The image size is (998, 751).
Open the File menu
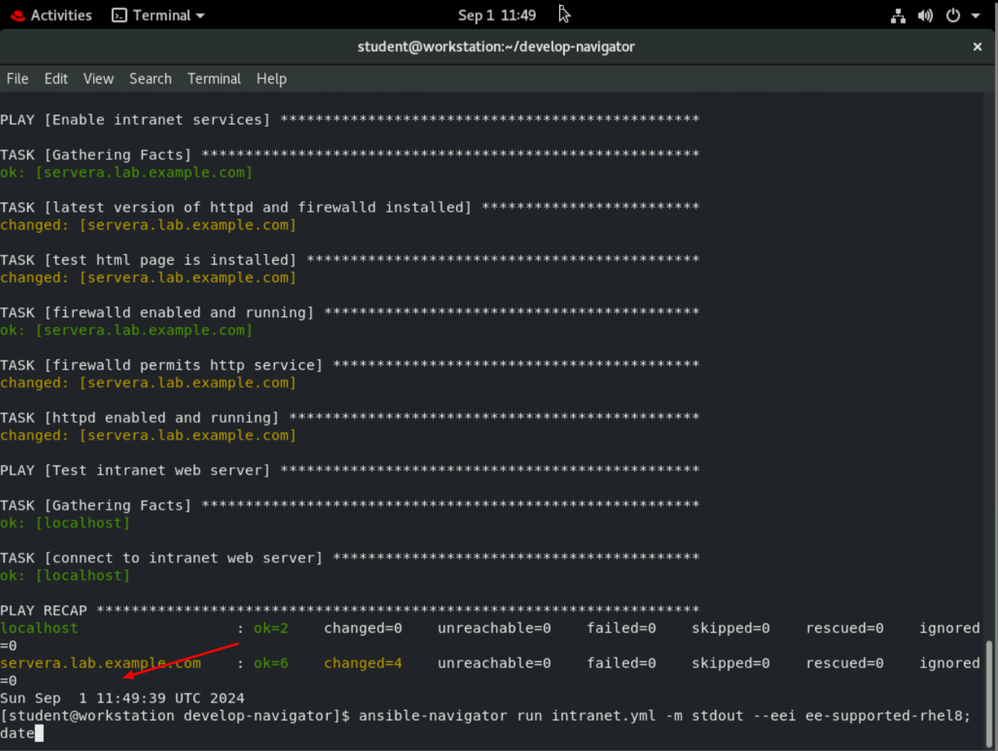click(x=17, y=78)
